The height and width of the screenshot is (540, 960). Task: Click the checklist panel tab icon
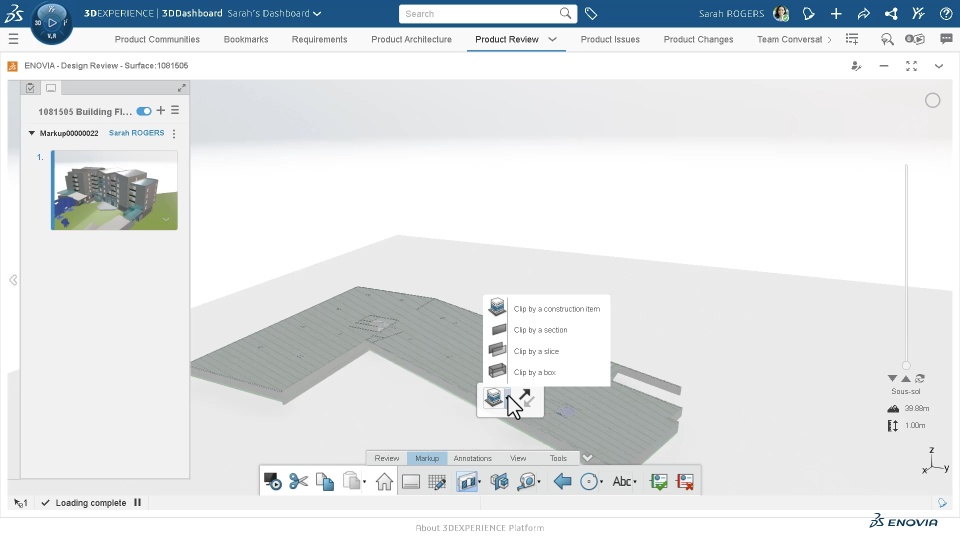(x=30, y=88)
